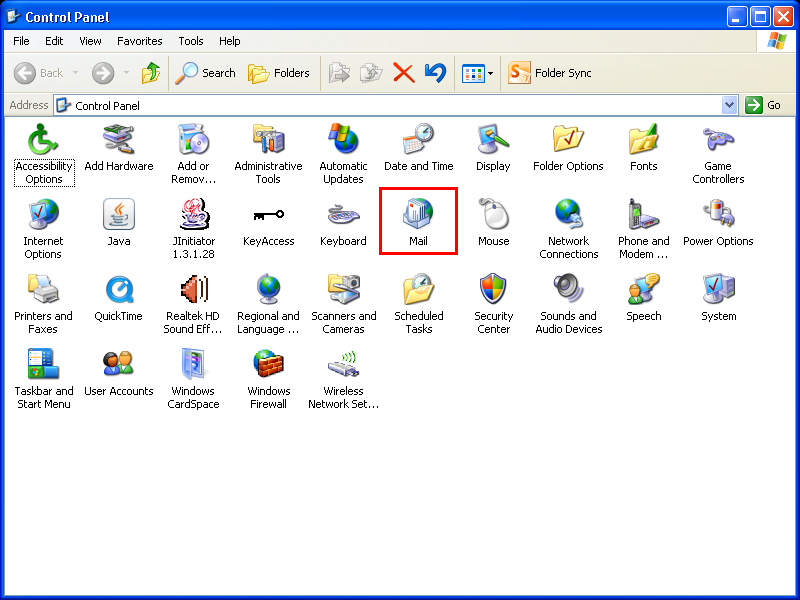This screenshot has height=600, width=800.
Task: Open the Favorites menu
Action: point(140,41)
